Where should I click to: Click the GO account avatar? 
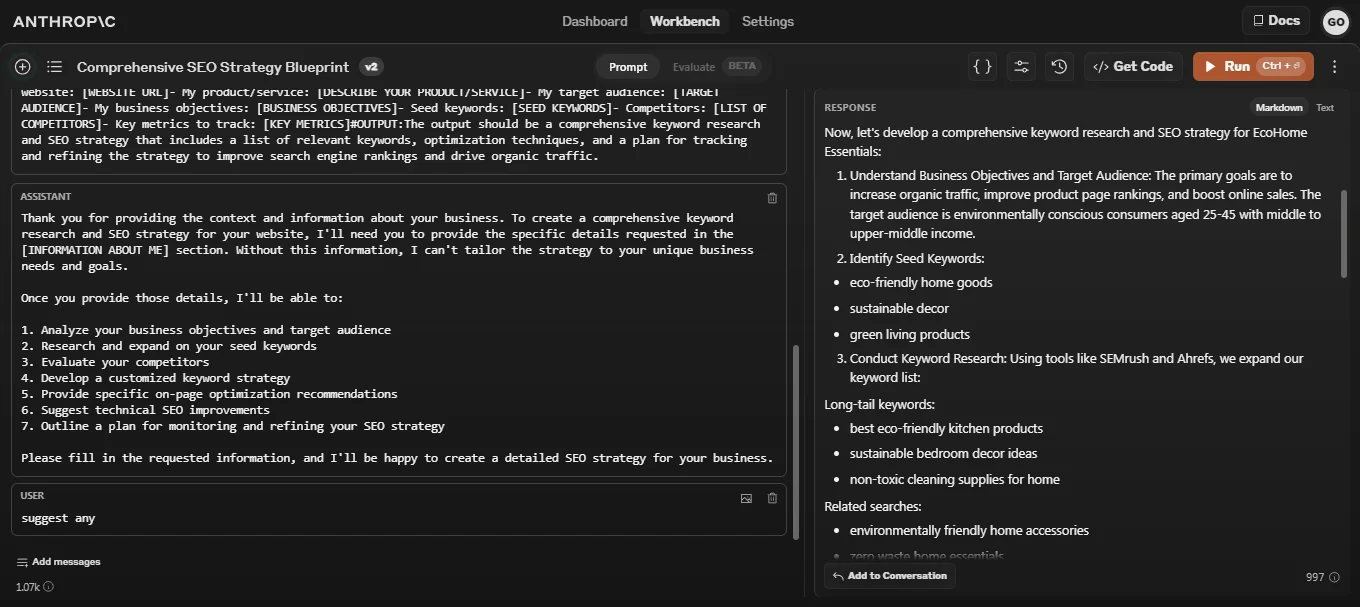[1335, 21]
